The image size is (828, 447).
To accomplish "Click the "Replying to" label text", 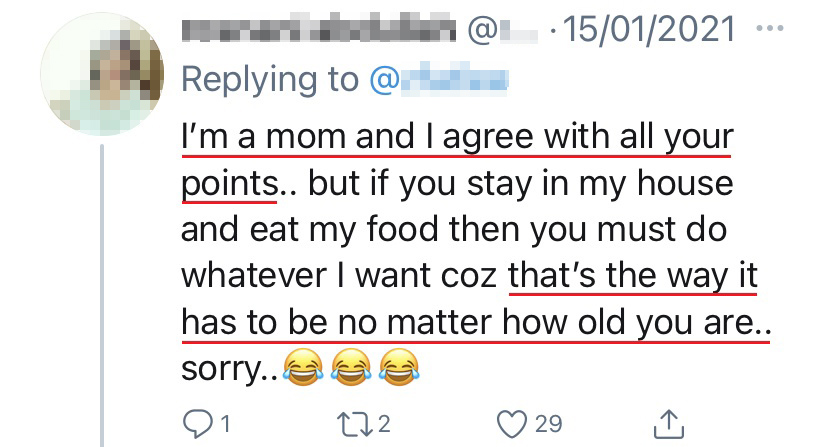I will pyautogui.click(x=270, y=80).
